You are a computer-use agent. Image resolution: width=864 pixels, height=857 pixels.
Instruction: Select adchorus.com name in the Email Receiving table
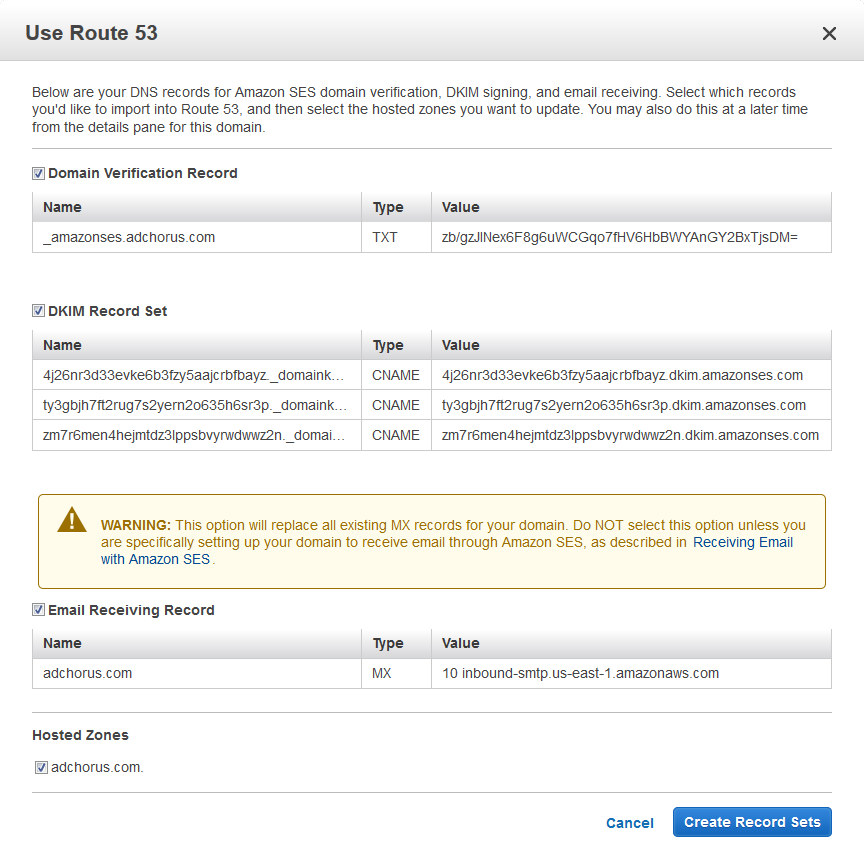pos(88,673)
